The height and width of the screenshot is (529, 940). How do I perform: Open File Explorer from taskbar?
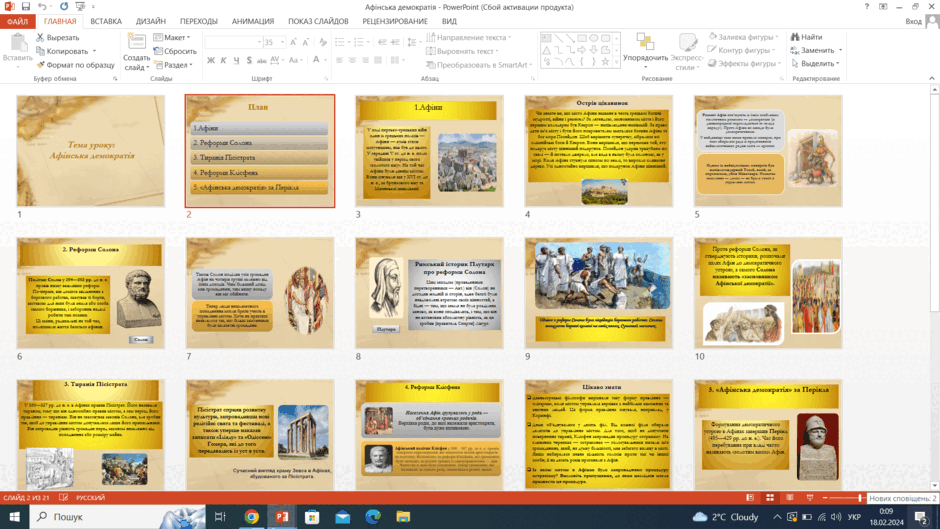403,516
